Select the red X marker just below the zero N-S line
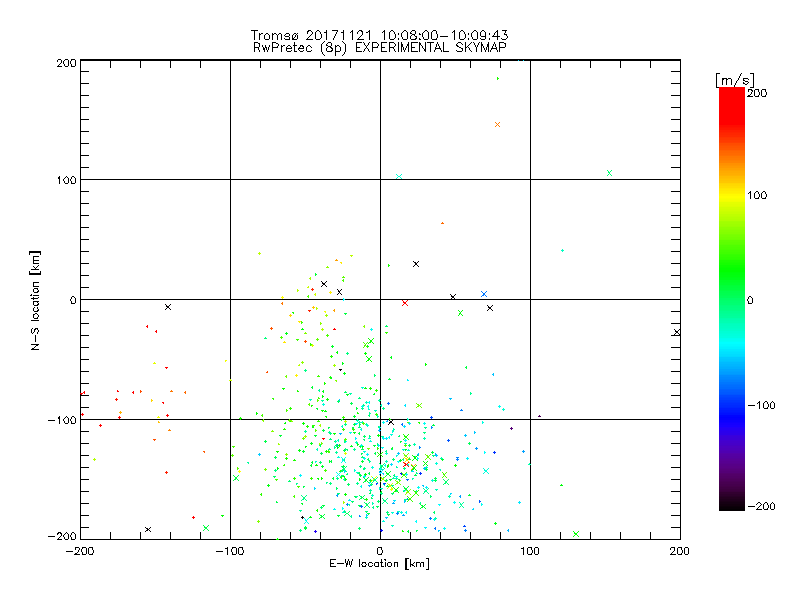This screenshot has height=600, width=800. (405, 303)
